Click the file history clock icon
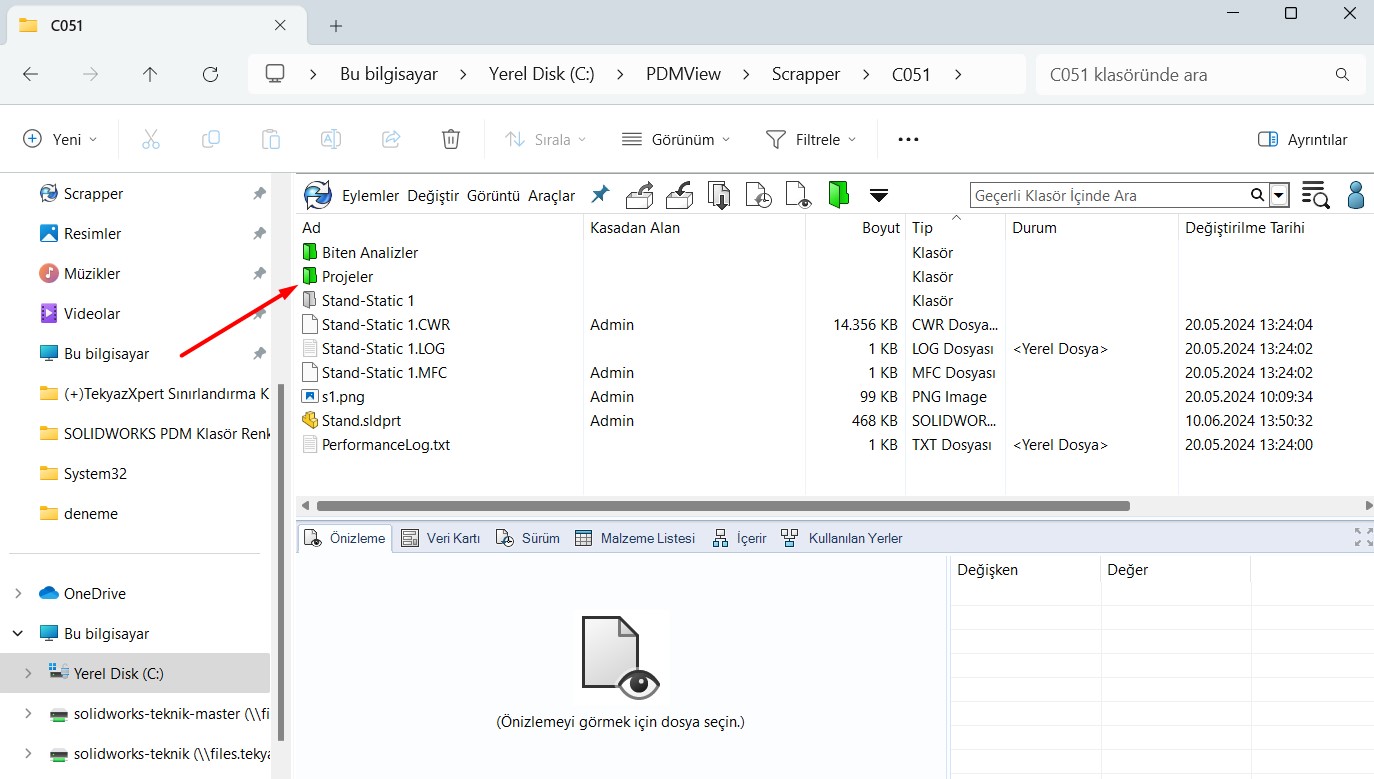 [x=759, y=195]
